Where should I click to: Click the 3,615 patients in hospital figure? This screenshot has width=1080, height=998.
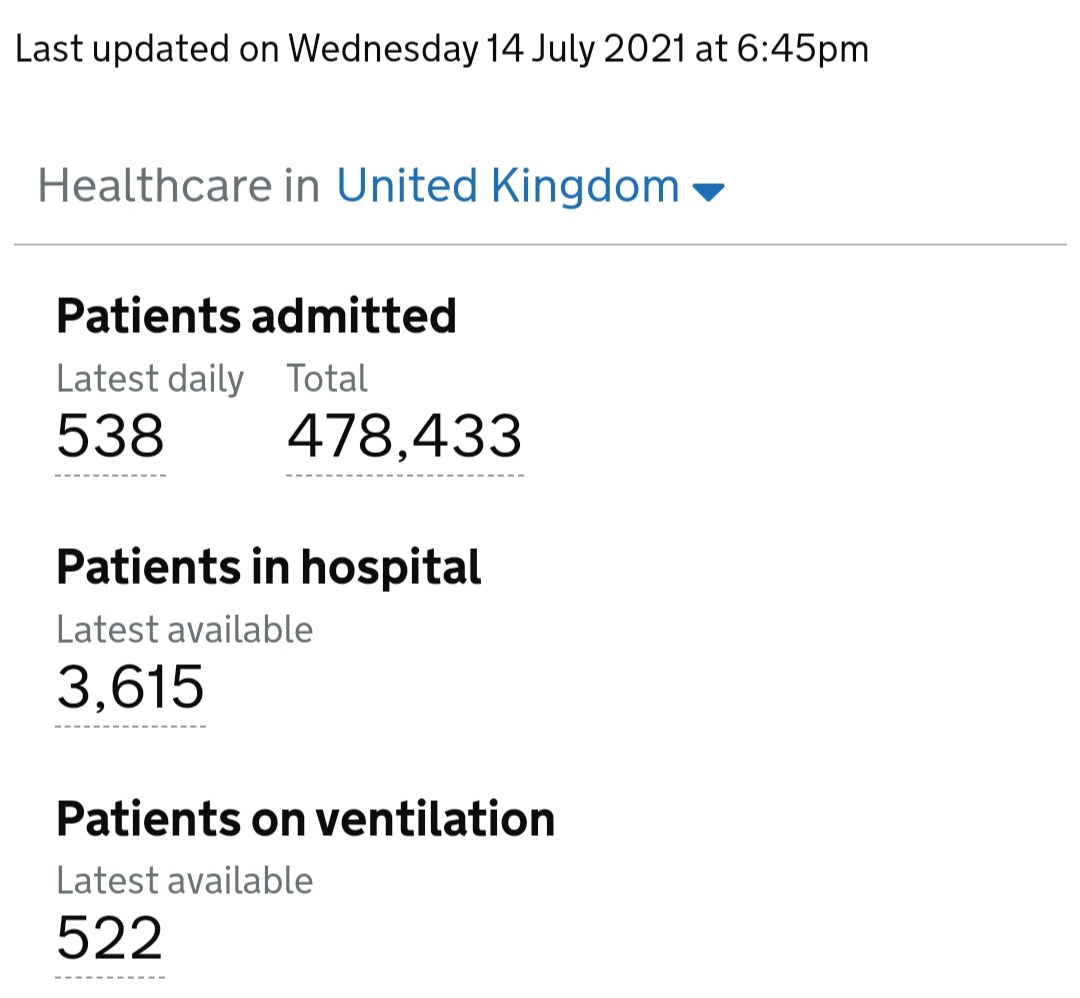pyautogui.click(x=130, y=687)
